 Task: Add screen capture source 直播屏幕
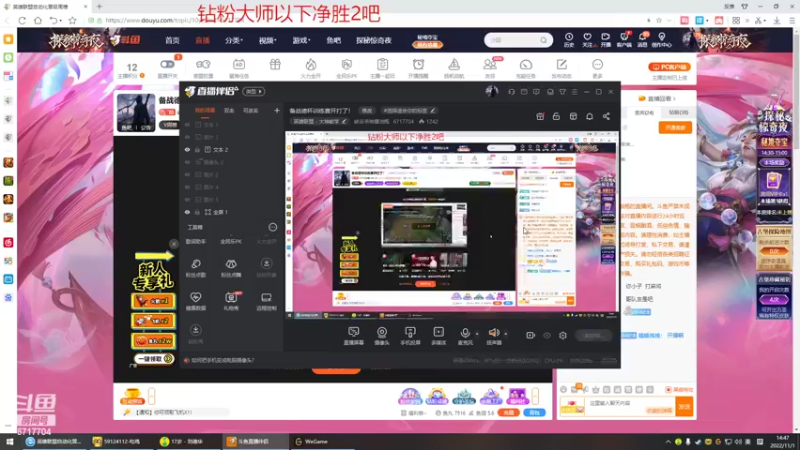[353, 336]
